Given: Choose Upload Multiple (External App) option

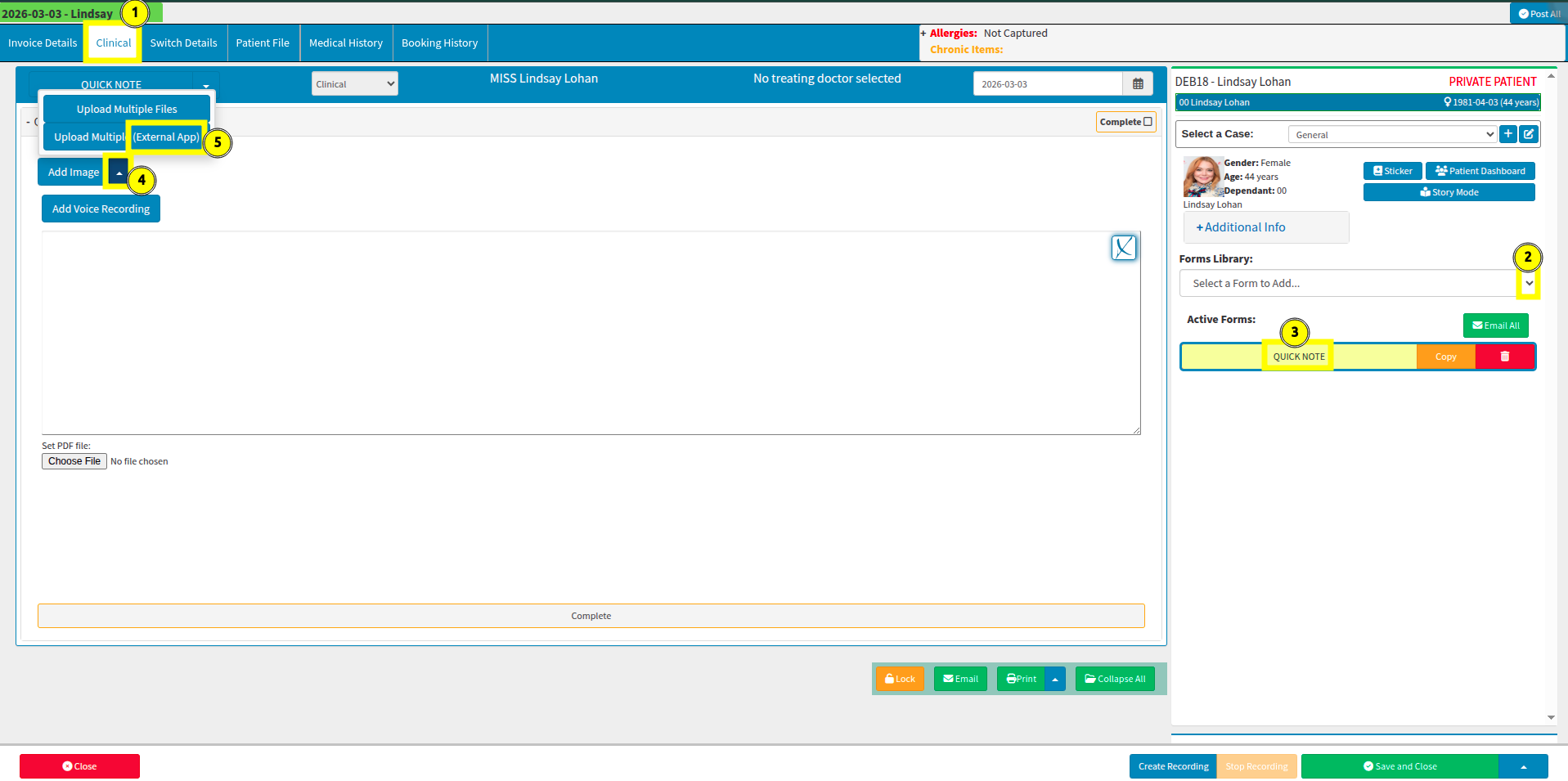Looking at the screenshot, I should click(127, 137).
